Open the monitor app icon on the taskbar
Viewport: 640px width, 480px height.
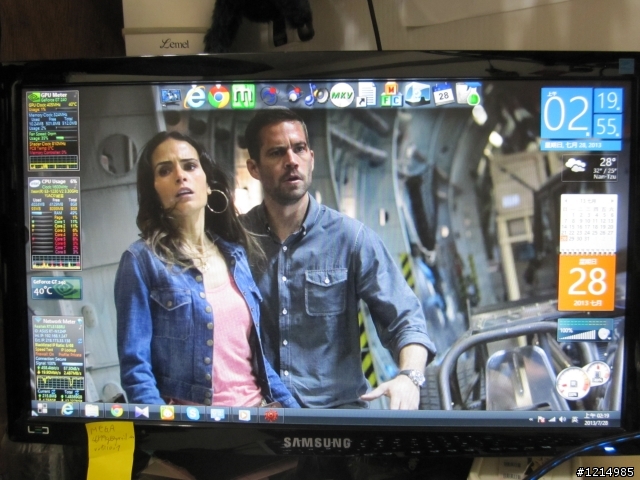point(218,414)
